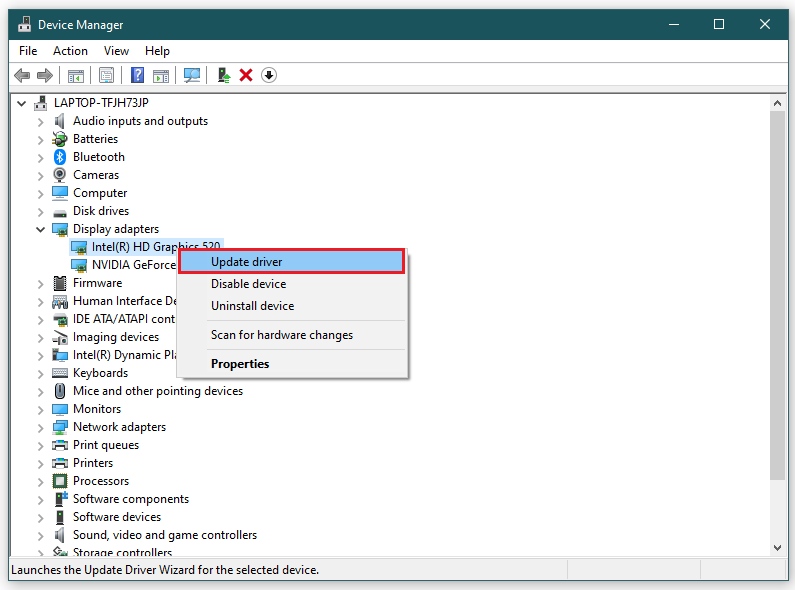Click red X Uninstall device toolbar icon

coord(246,76)
